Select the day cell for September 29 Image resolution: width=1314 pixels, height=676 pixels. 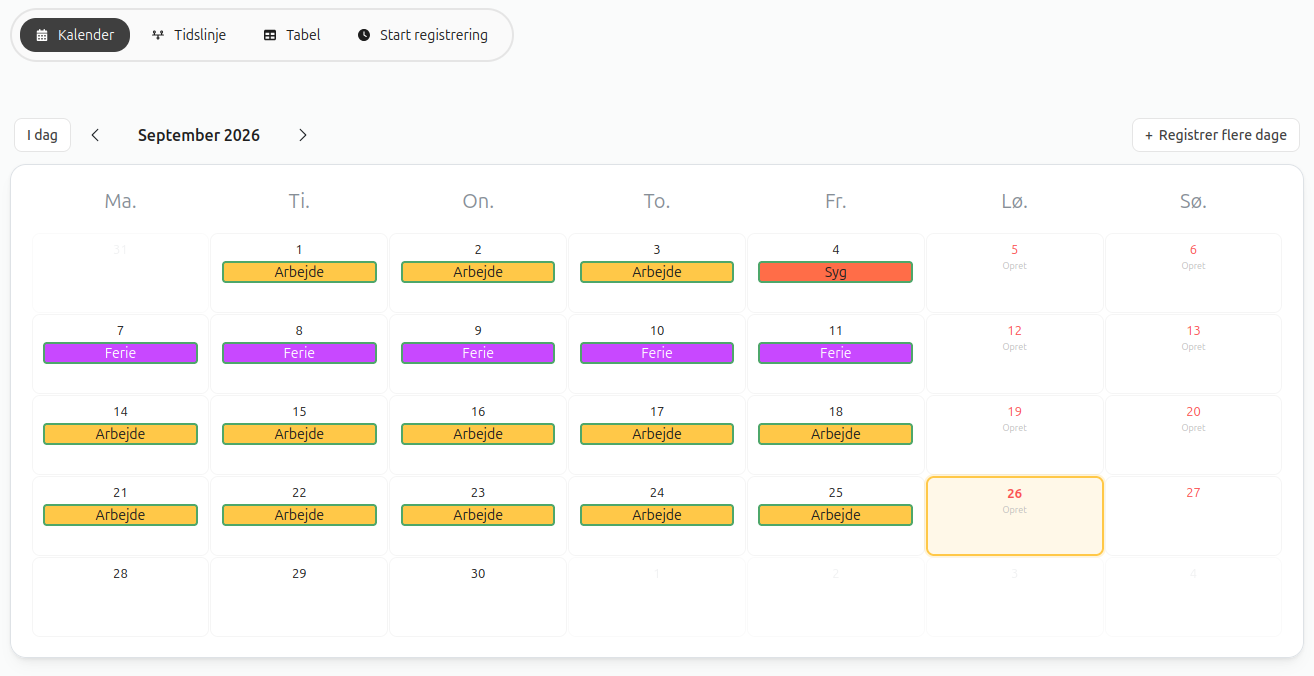pyautogui.click(x=299, y=597)
